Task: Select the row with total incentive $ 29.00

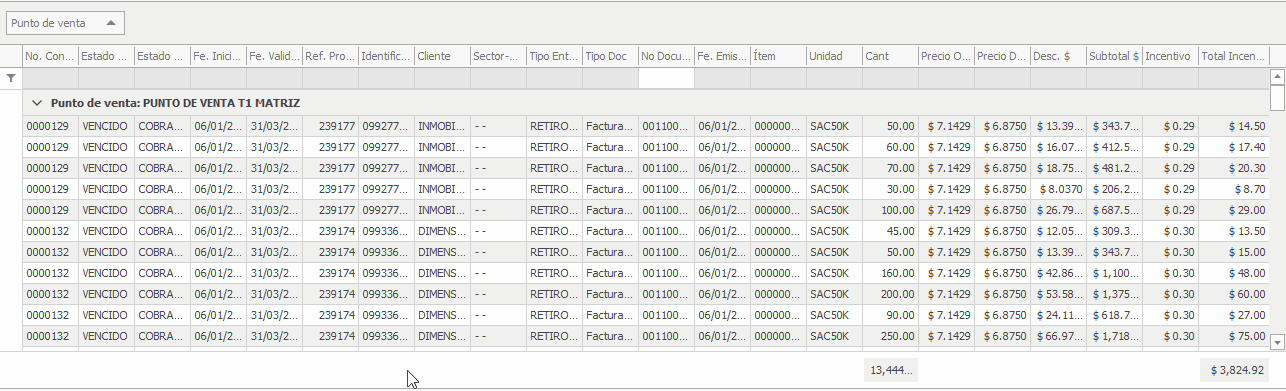Action: click(645, 210)
